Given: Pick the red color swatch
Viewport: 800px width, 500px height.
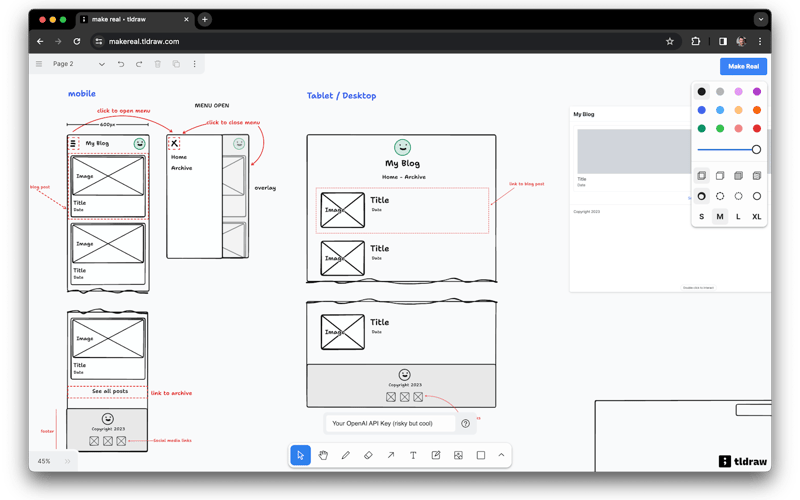Looking at the screenshot, I should point(757,129).
